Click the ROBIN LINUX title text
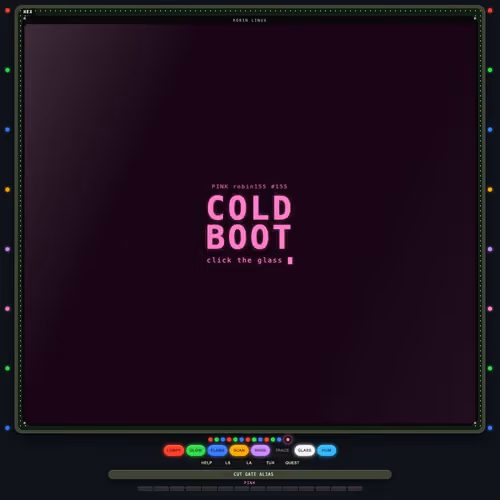 [250, 20]
